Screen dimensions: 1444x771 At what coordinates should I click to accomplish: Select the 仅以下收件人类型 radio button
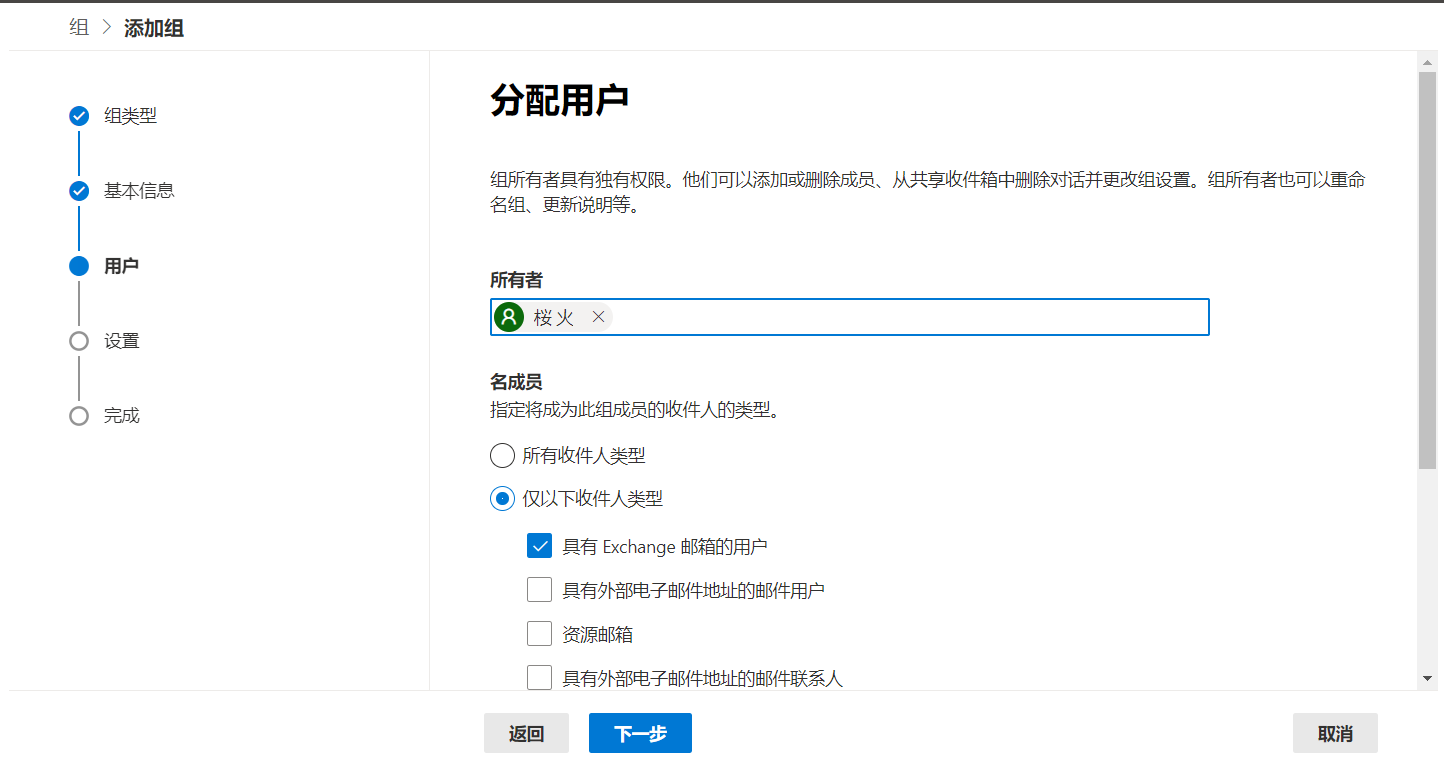[x=502, y=498]
